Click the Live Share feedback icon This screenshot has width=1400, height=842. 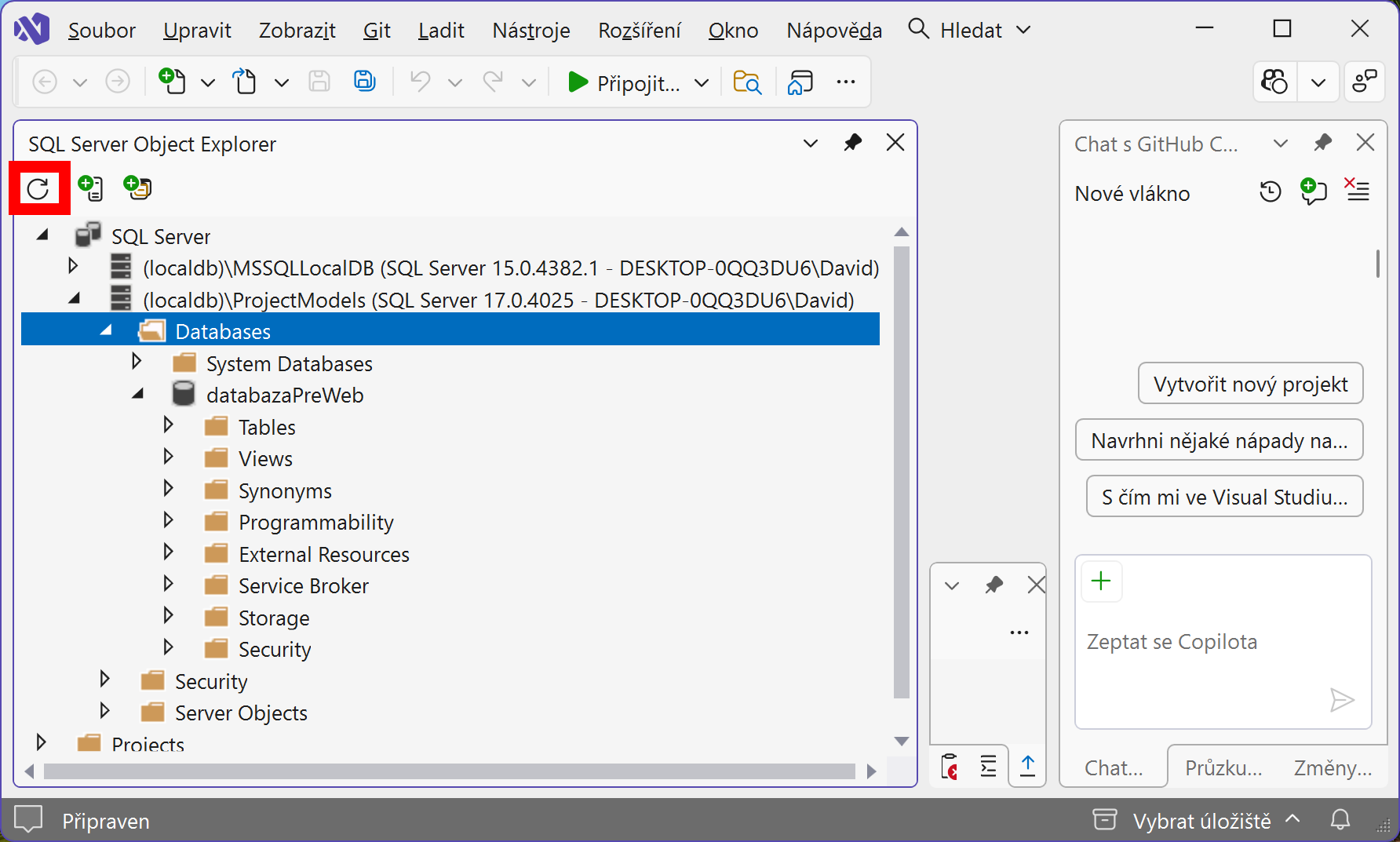click(1365, 82)
